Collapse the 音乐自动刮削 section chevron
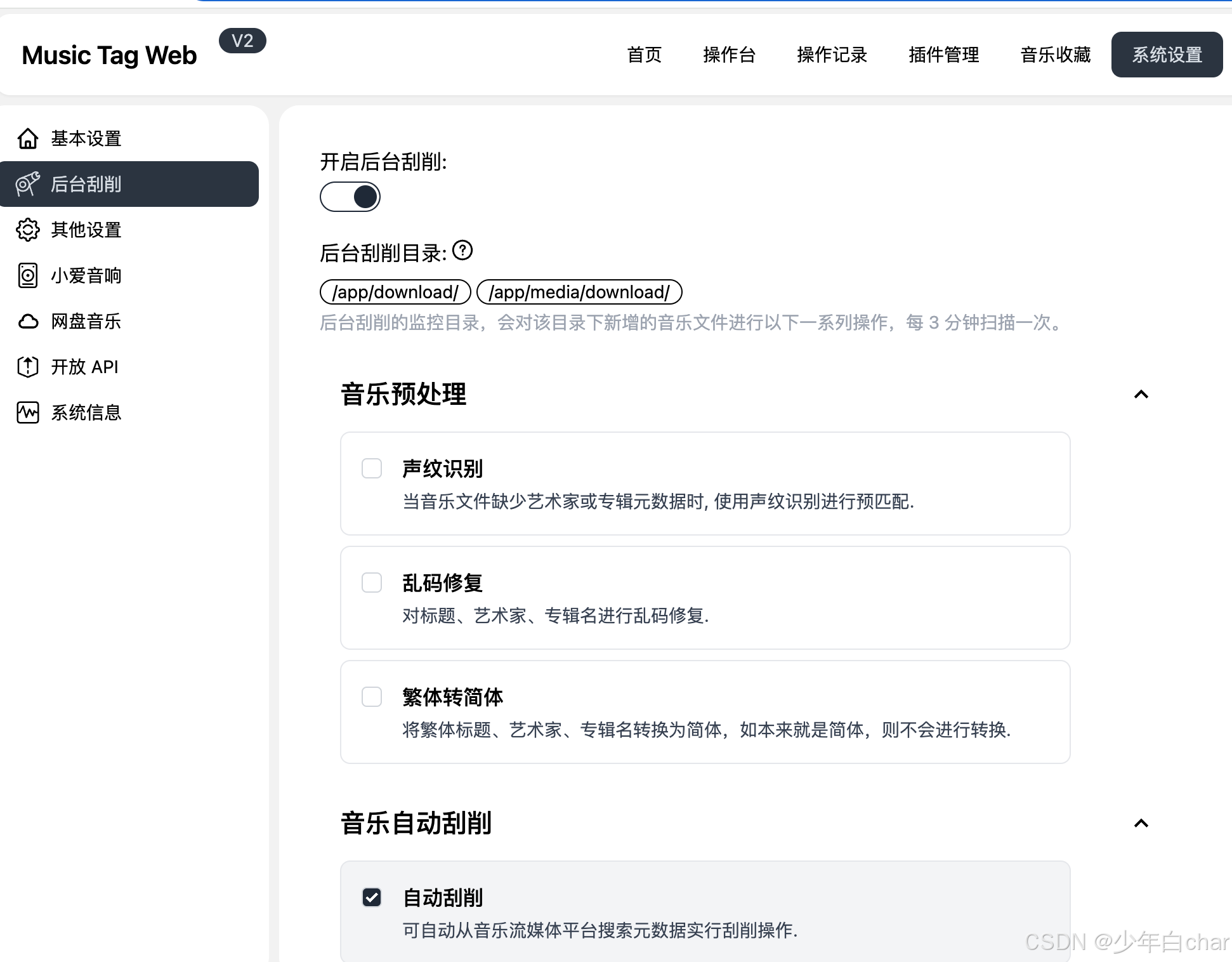Image resolution: width=1232 pixels, height=962 pixels. click(x=1141, y=824)
